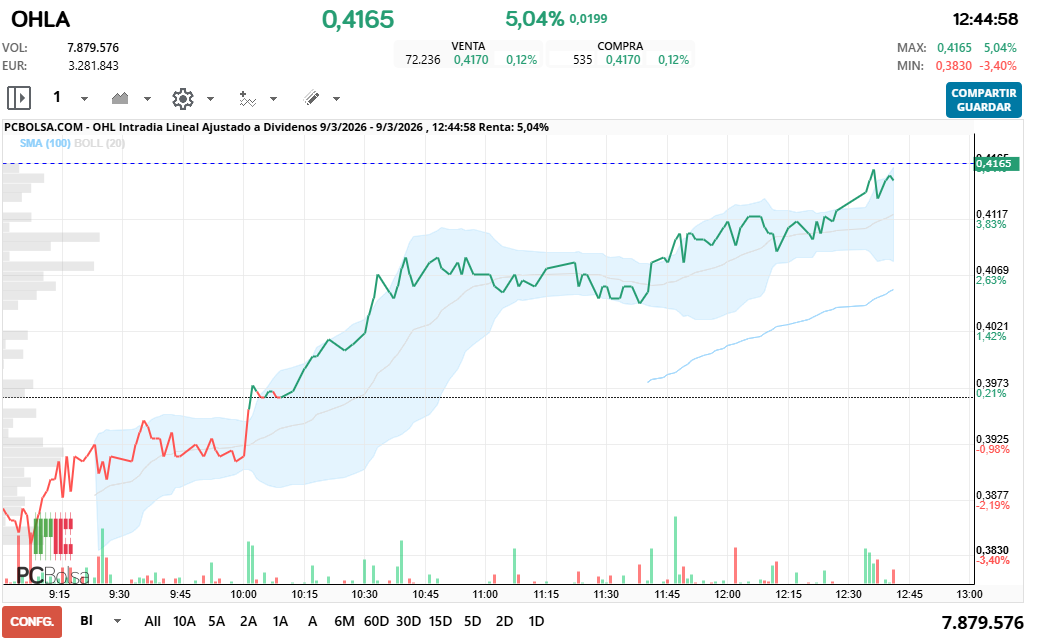Click the green current price label 0,4165

994,162
